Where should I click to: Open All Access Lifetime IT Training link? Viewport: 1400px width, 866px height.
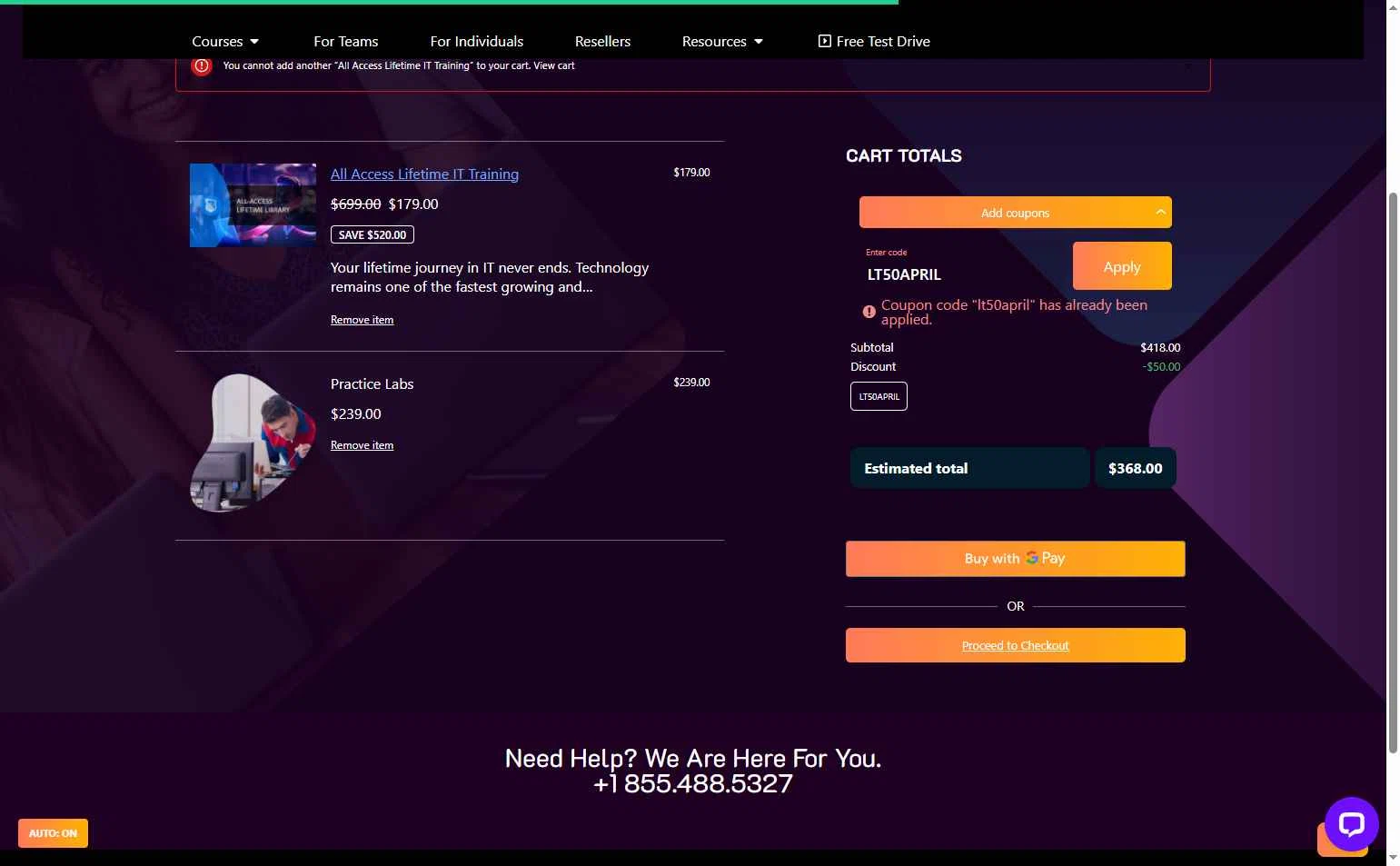click(424, 174)
